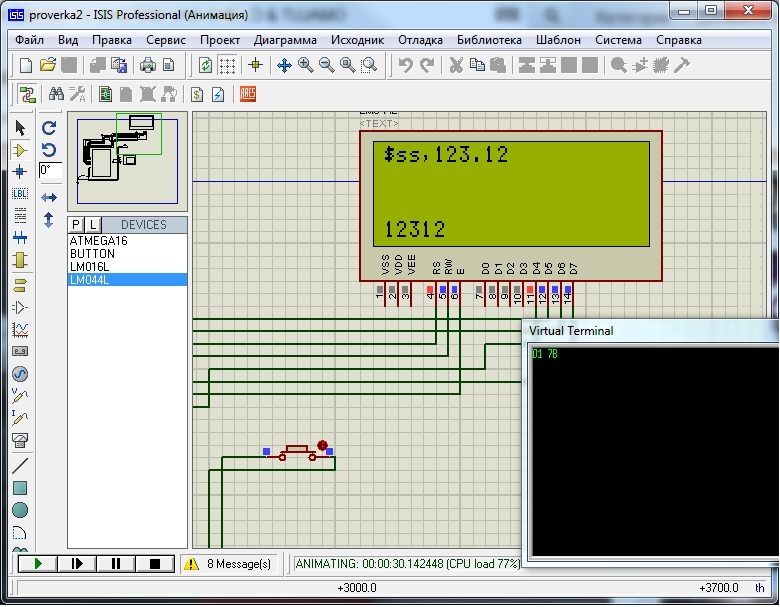Launch ARES PCB layout from the toolbar
This screenshot has height=607, width=780.
click(247, 94)
